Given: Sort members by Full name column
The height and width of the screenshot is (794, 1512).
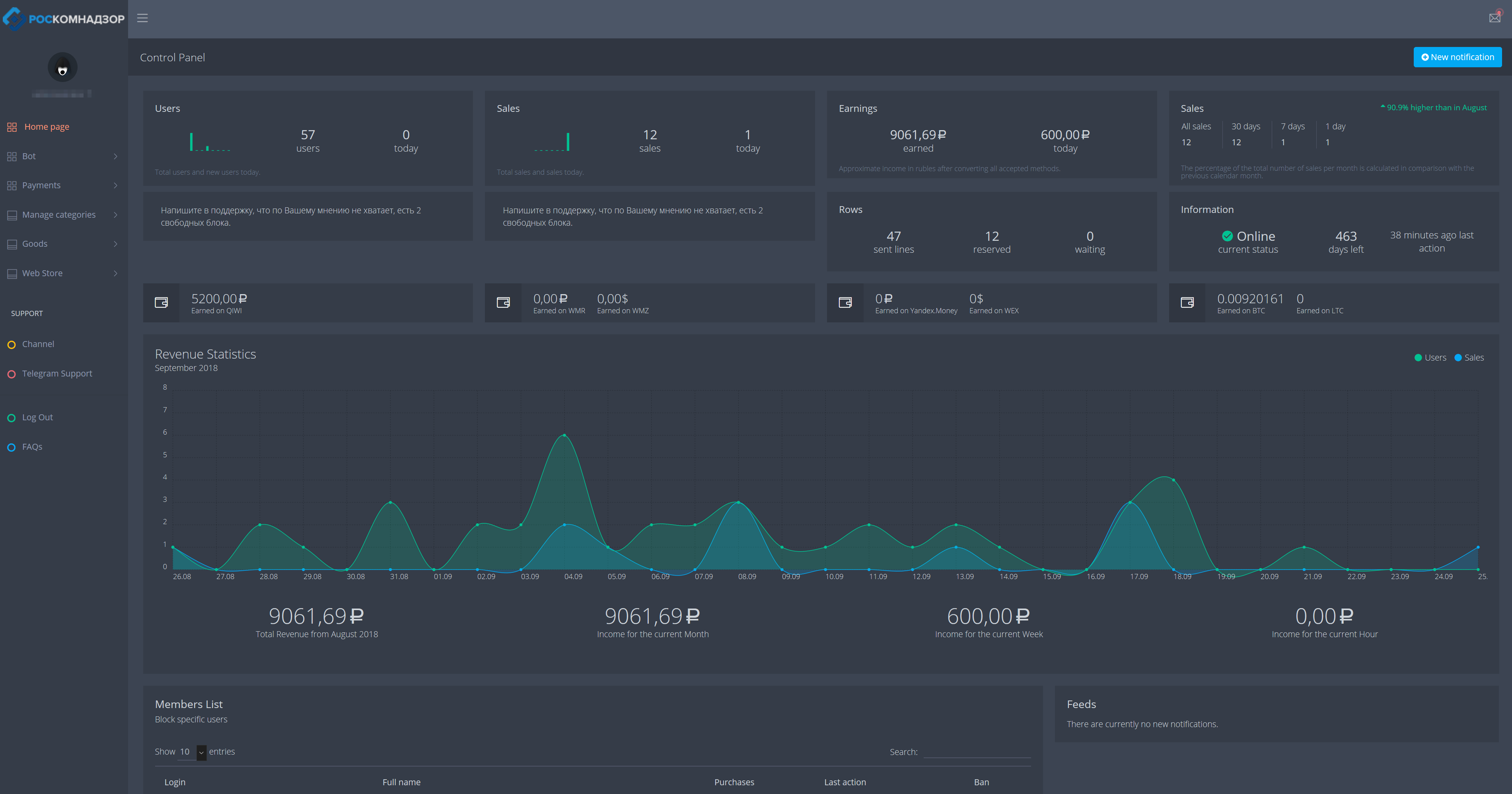Looking at the screenshot, I should click(401, 782).
